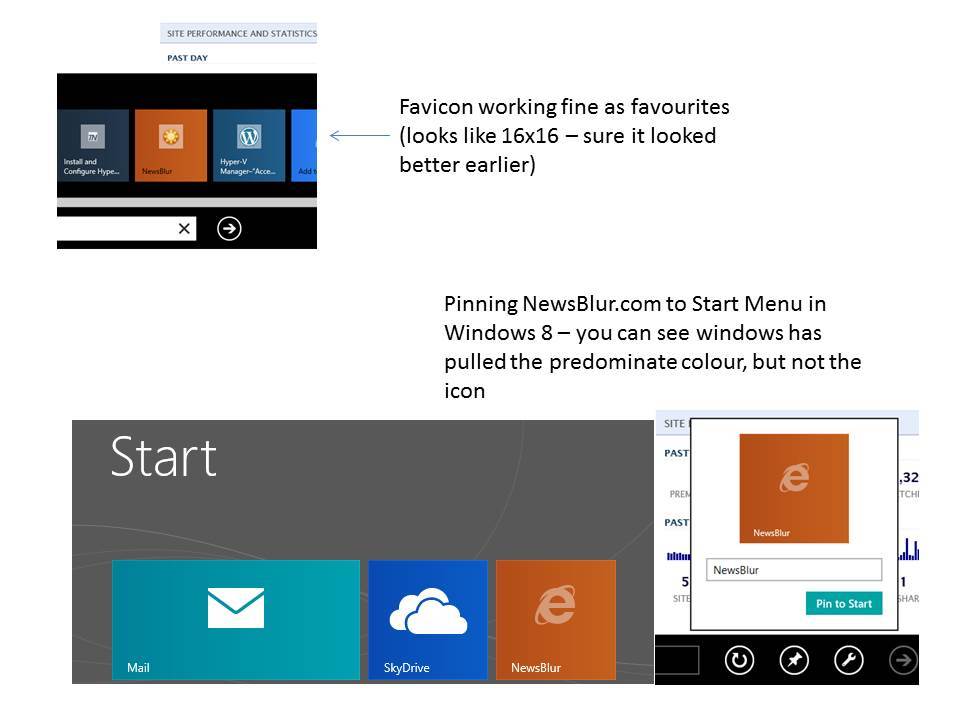This screenshot has height=720, width=960.
Task: Click the pin site icon
Action: pyautogui.click(x=794, y=661)
